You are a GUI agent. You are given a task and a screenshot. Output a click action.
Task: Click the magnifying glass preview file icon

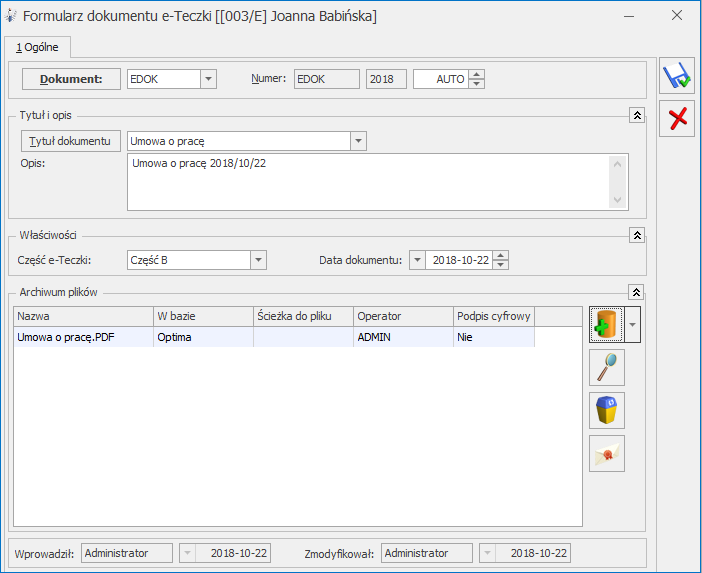point(606,368)
